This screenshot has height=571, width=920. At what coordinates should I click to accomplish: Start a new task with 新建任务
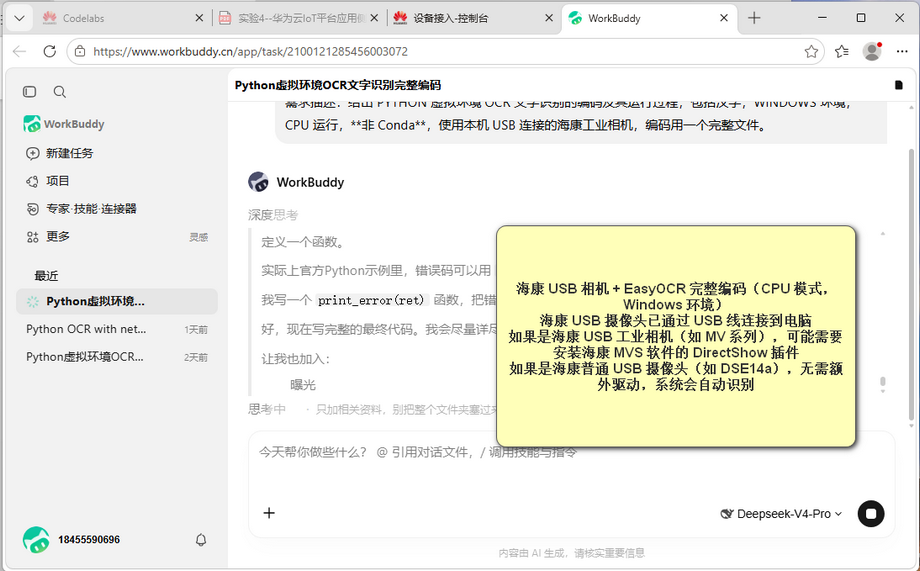pos(59,153)
